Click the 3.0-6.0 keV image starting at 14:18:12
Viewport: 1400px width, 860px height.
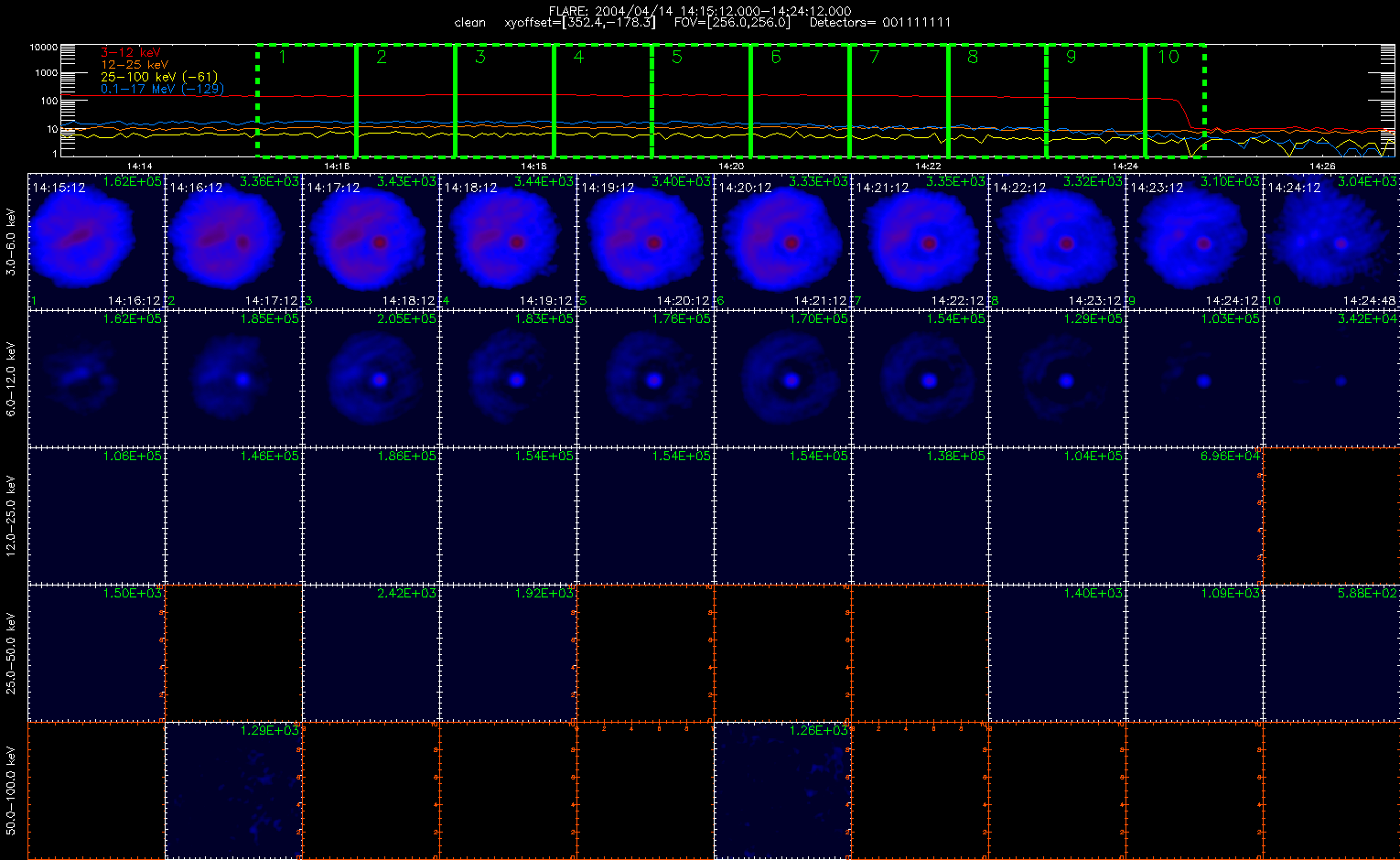[508, 241]
